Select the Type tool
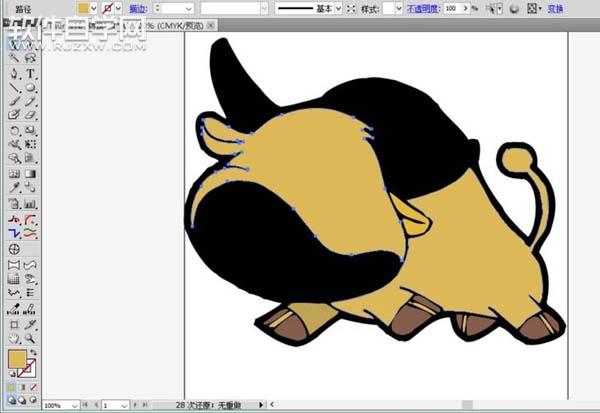The height and width of the screenshot is (413, 600). (x=31, y=74)
